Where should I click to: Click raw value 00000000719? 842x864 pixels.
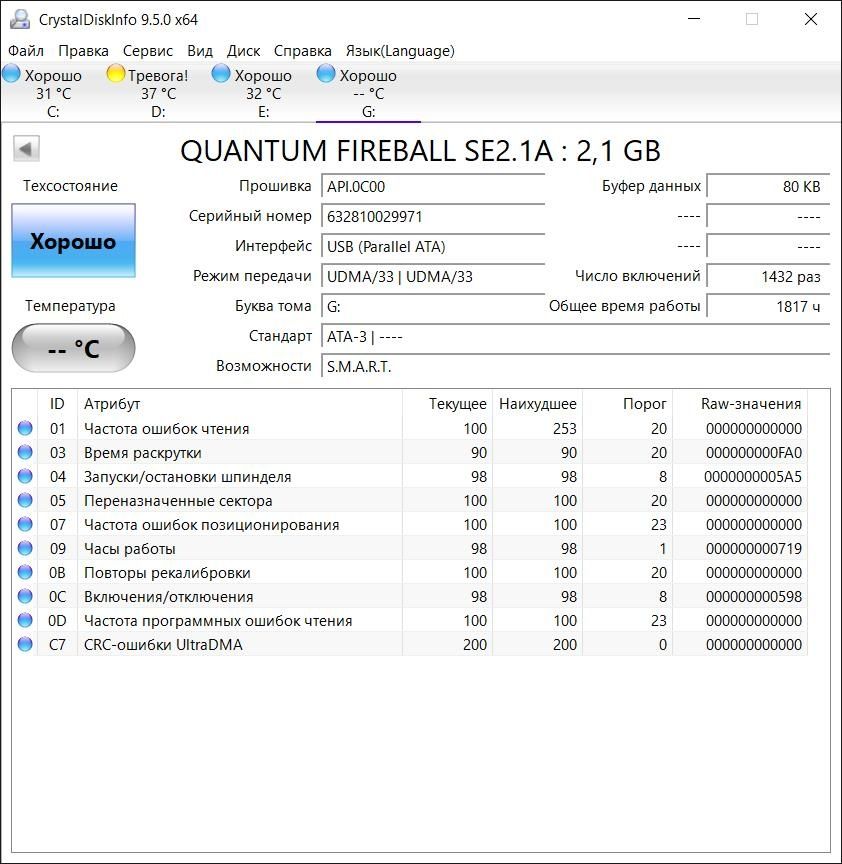click(753, 548)
